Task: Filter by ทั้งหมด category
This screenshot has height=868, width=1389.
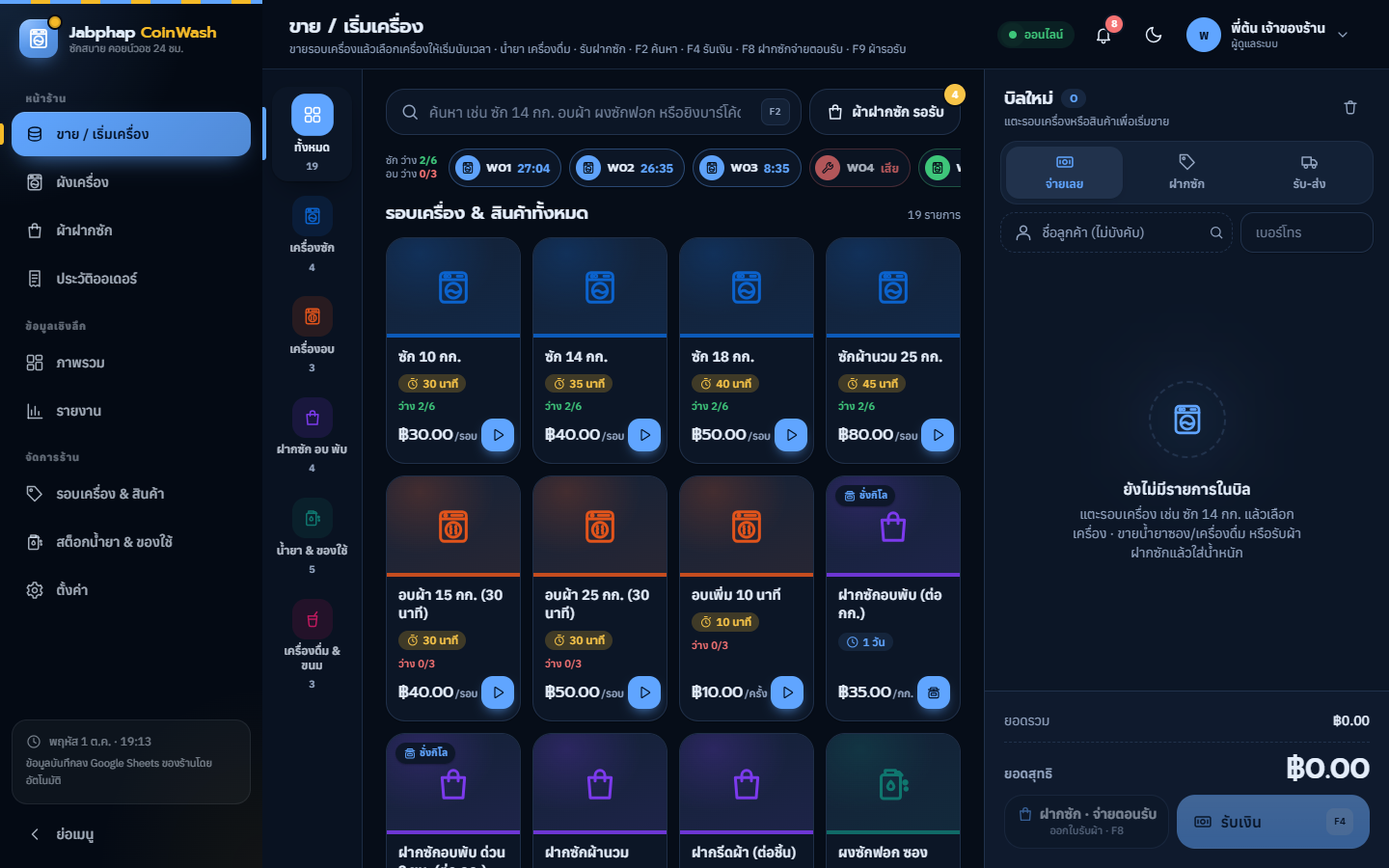Action: click(x=313, y=133)
